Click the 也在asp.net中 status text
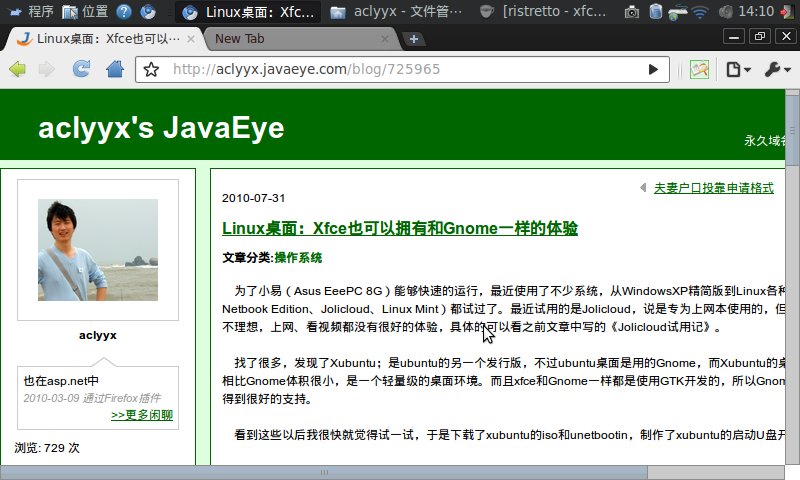The width and height of the screenshot is (800, 480). [x=61, y=381]
